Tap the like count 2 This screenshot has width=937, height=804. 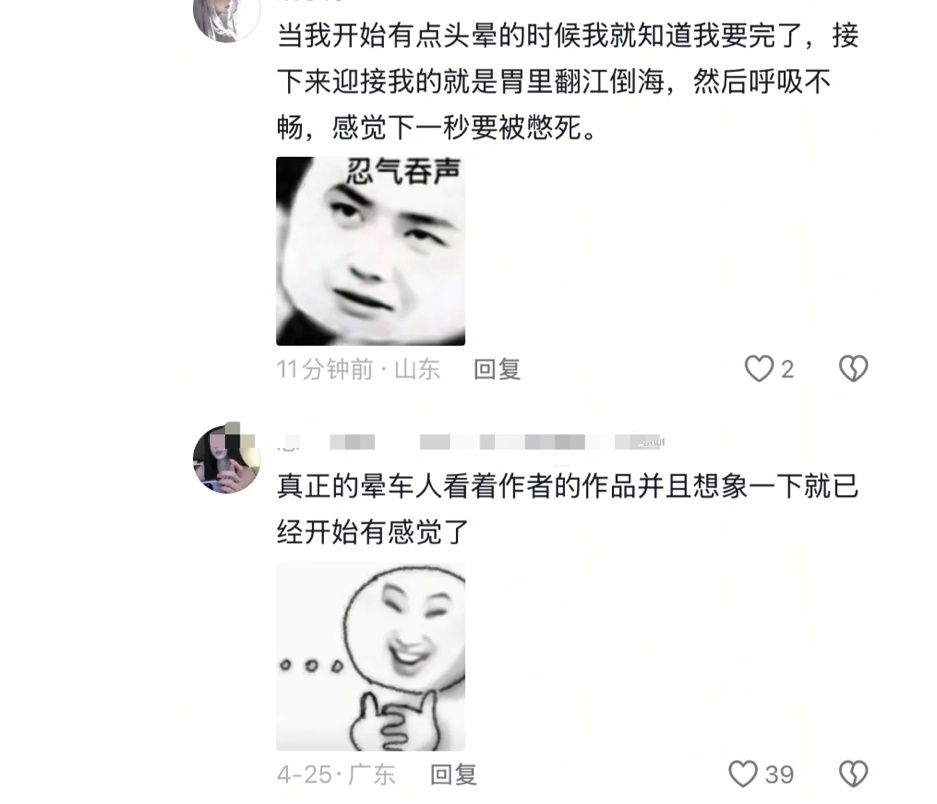coord(788,369)
